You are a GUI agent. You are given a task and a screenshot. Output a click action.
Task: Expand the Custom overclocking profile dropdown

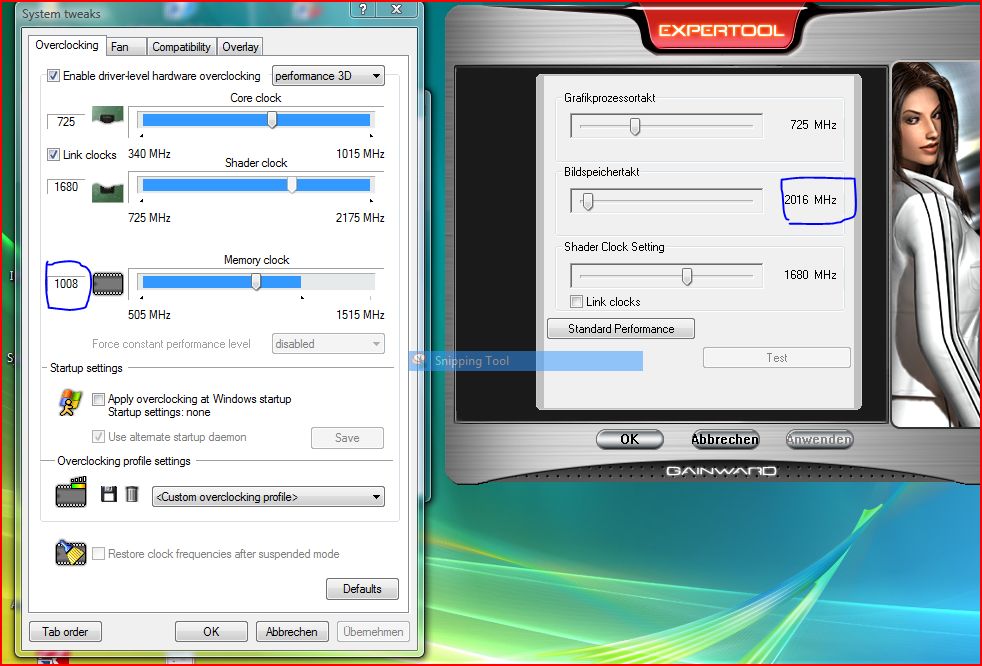268,497
